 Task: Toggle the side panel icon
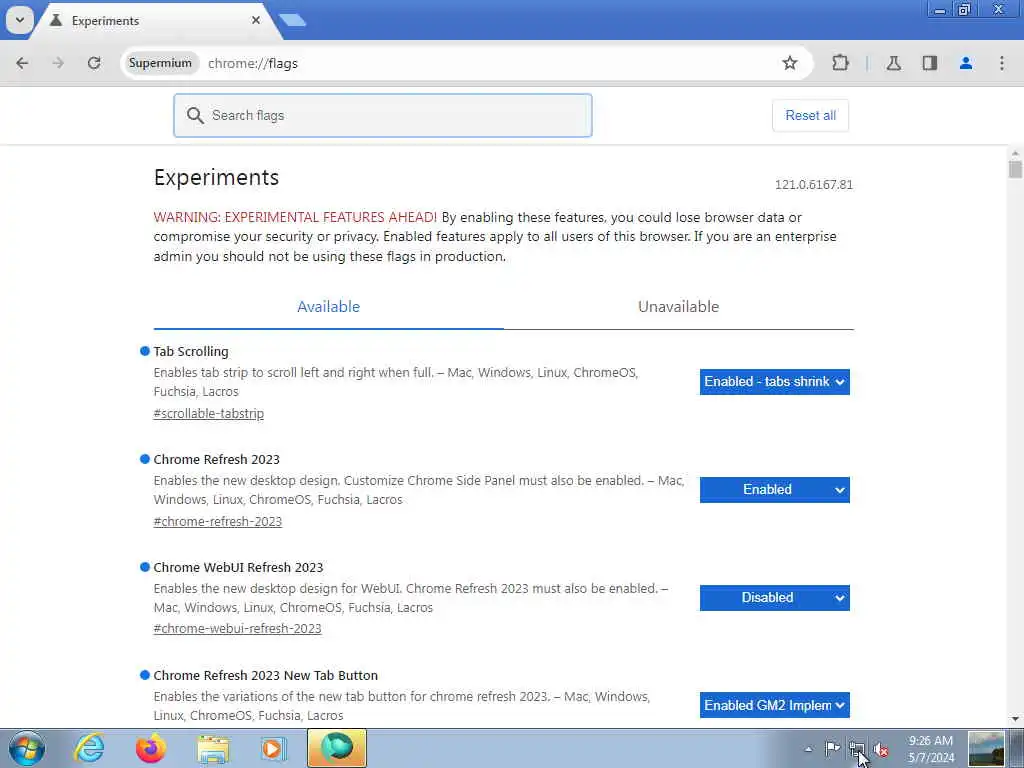point(929,63)
